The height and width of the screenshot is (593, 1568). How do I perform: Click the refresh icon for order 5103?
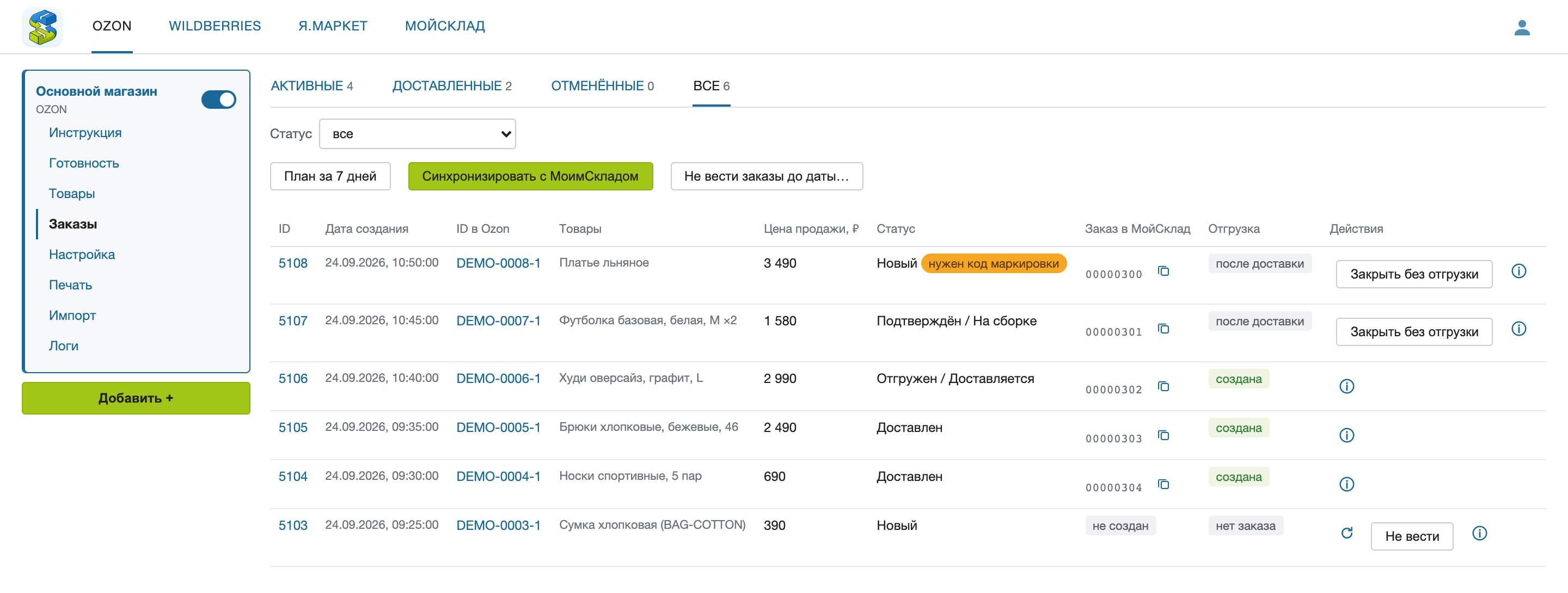[1346, 533]
